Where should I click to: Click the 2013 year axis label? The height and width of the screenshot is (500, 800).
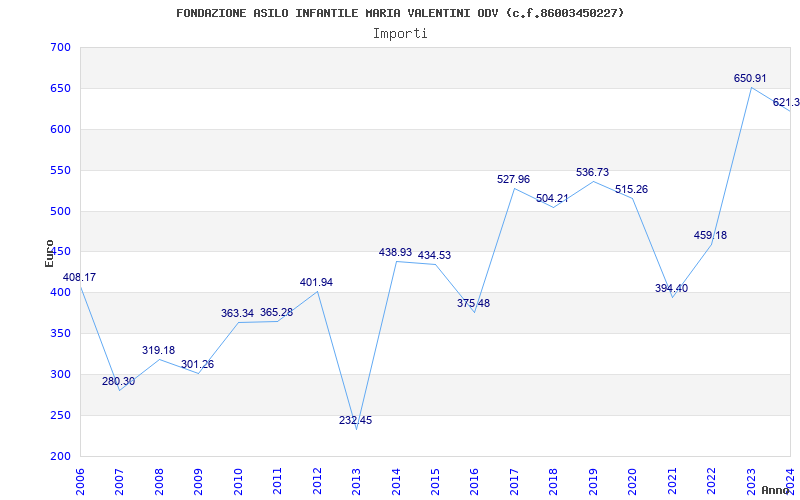tap(357, 481)
